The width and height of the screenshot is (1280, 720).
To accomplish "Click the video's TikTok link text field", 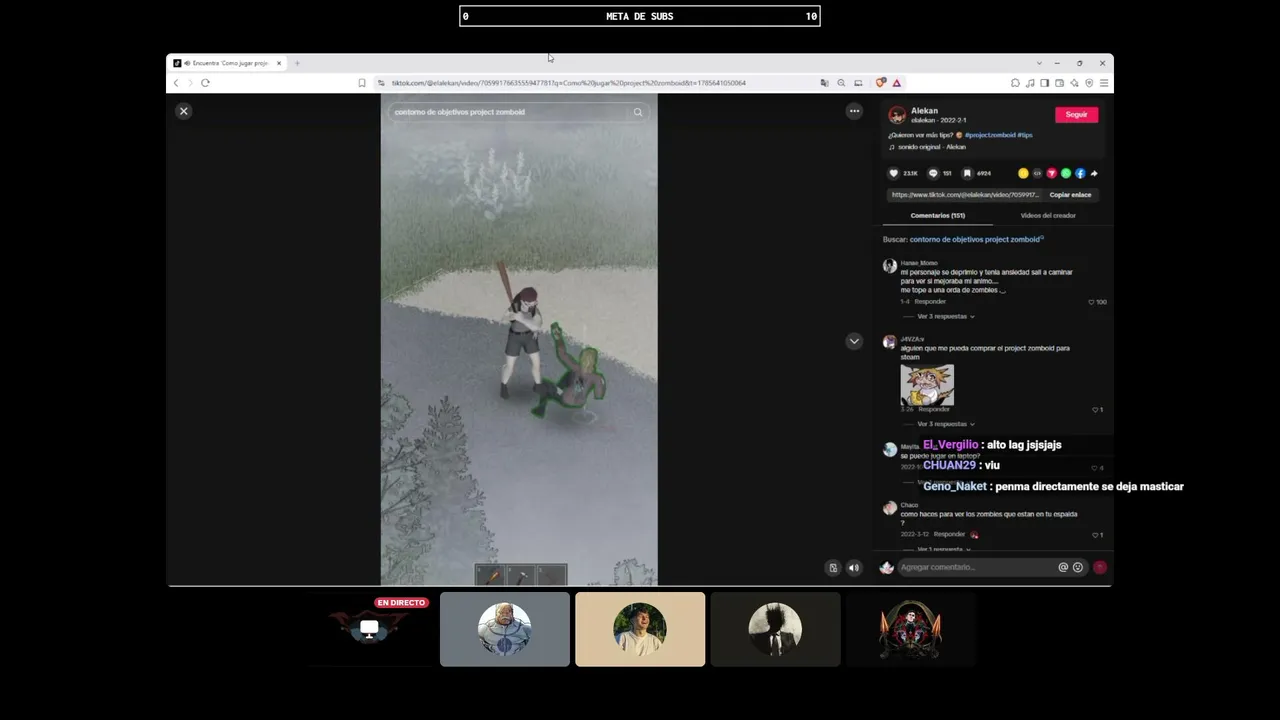I will (965, 195).
